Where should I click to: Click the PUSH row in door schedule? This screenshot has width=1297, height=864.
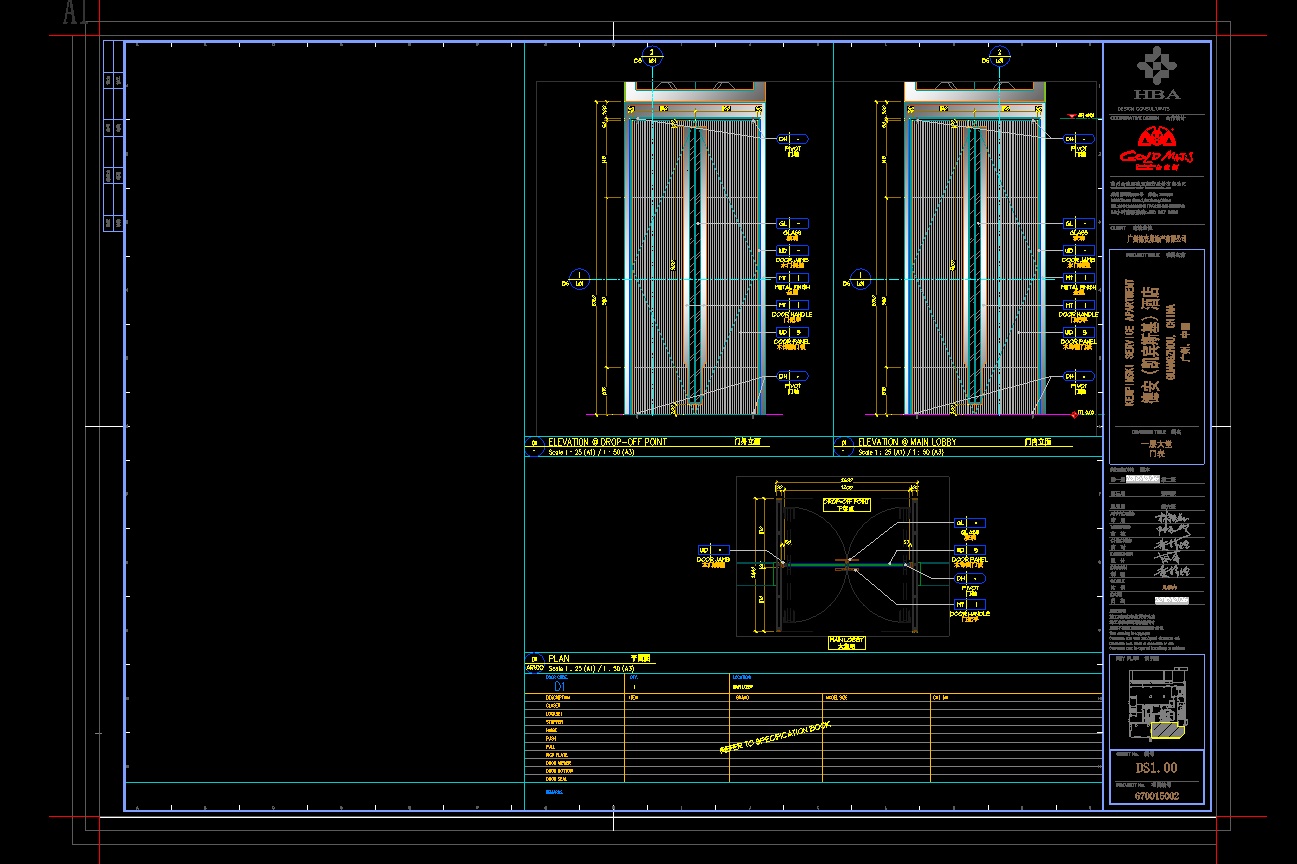(813, 738)
